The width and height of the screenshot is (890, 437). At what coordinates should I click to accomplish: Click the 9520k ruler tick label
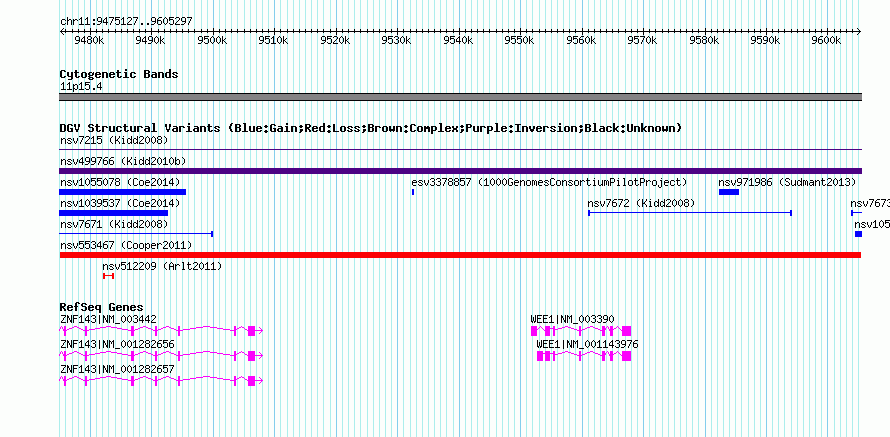point(335,41)
